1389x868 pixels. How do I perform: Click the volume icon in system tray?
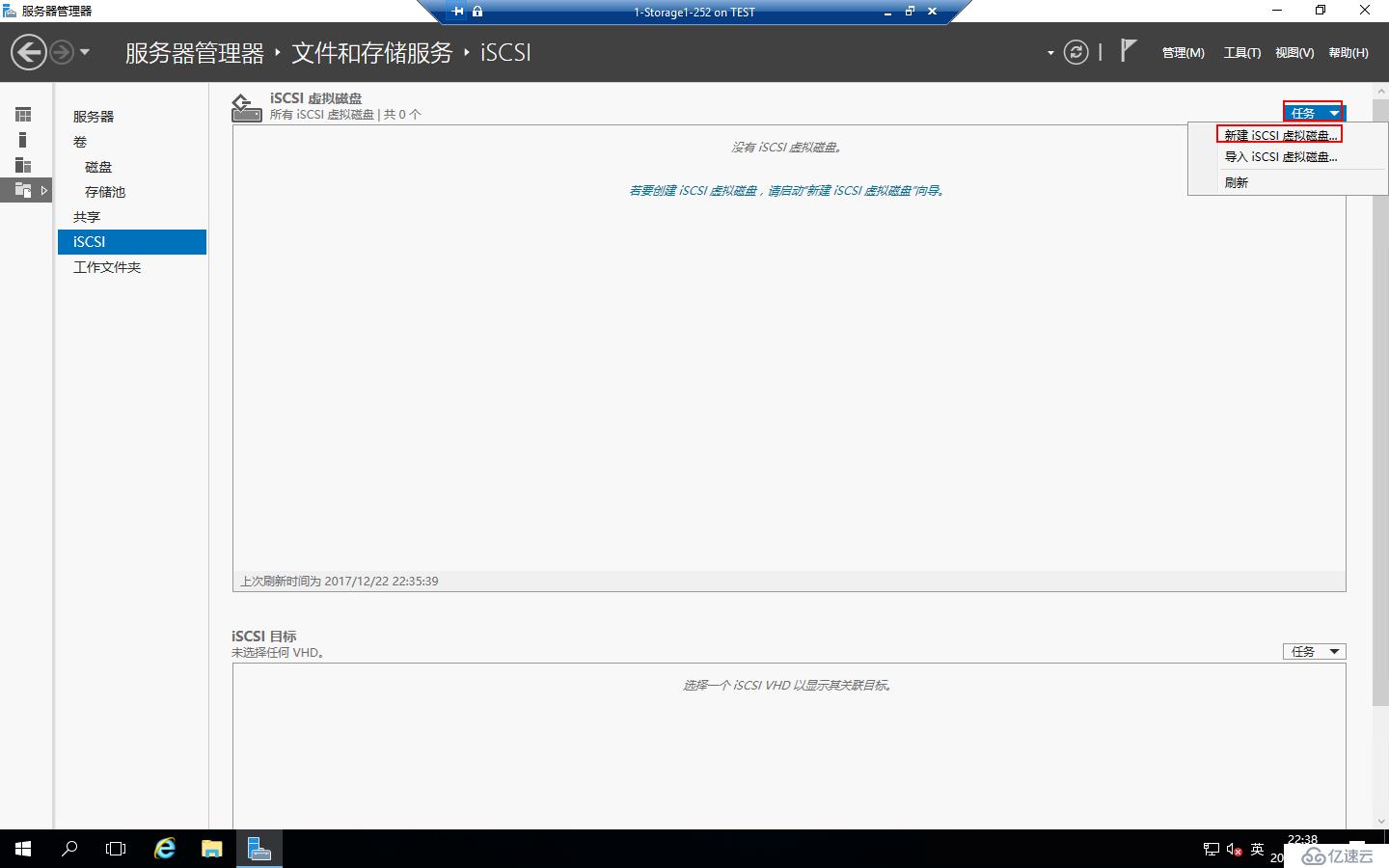point(1234,850)
